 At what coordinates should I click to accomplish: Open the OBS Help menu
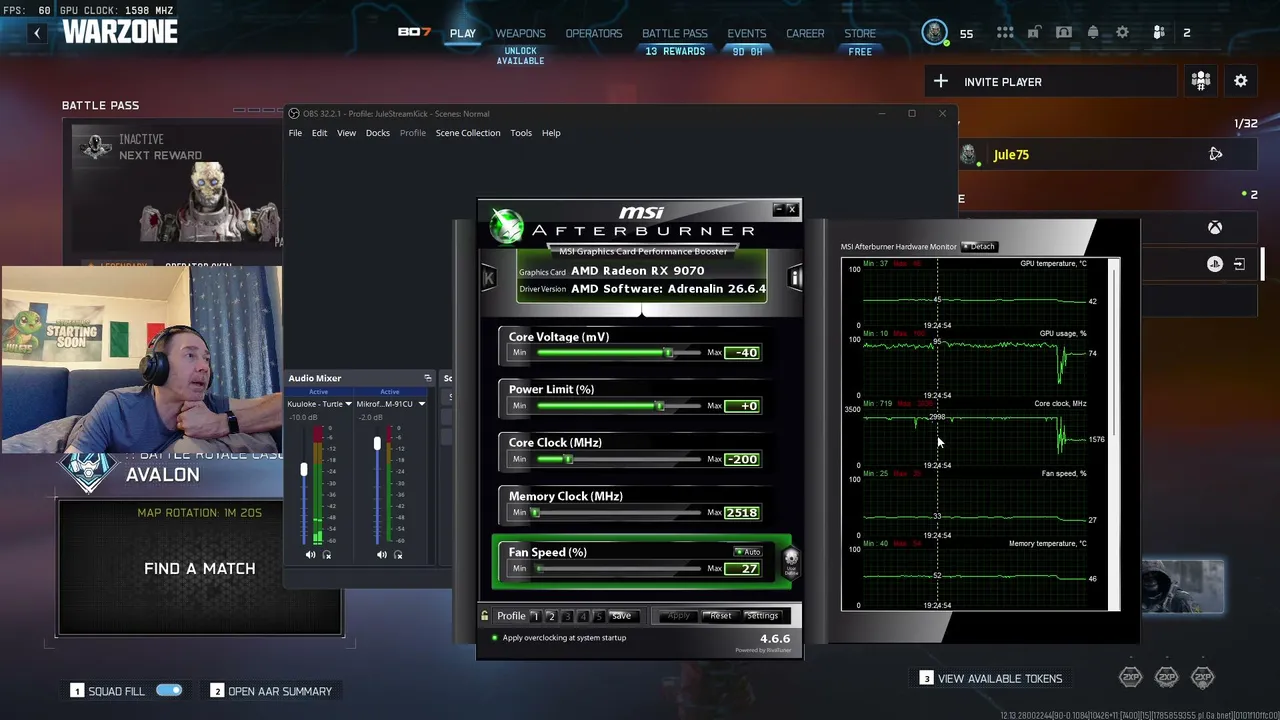(551, 133)
